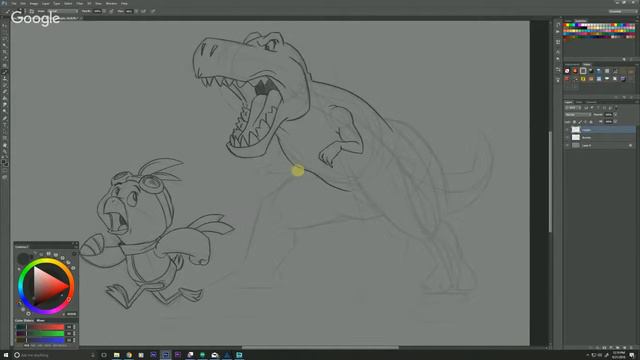Toggle lock image pixels (brush icon) in Layers panel
The image size is (640, 360).
(580, 122)
